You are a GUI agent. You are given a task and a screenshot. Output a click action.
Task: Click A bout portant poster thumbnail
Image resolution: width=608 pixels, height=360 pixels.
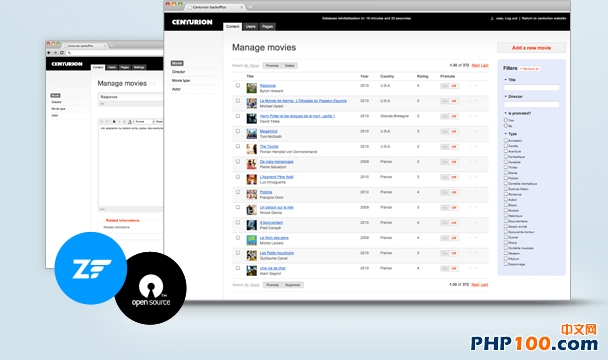252,225
